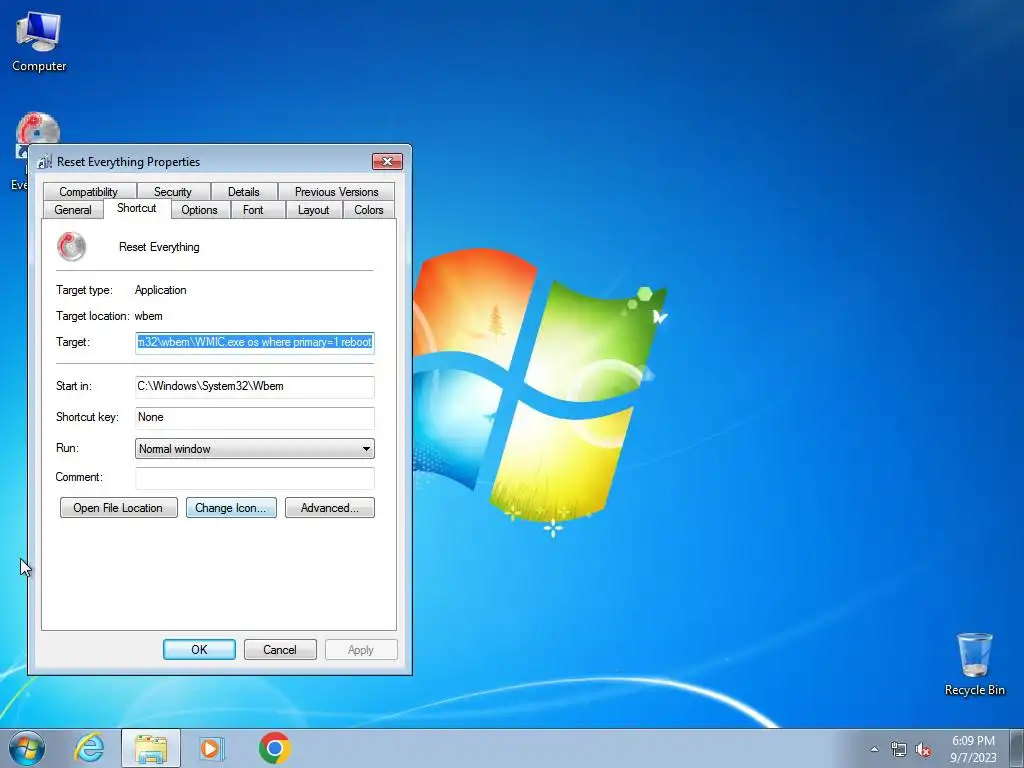Switch to the Font tab
The image size is (1024, 768).
(253, 210)
